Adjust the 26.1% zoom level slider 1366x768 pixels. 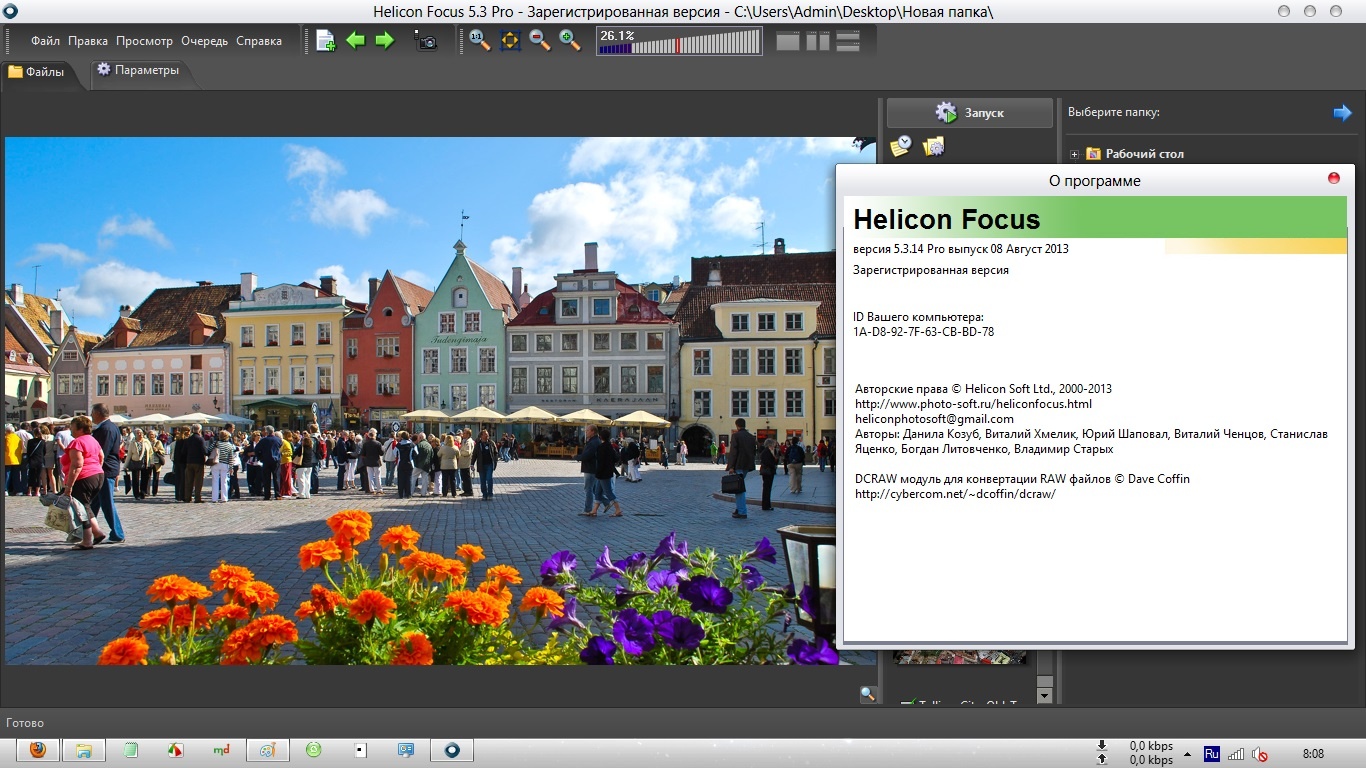679,41
